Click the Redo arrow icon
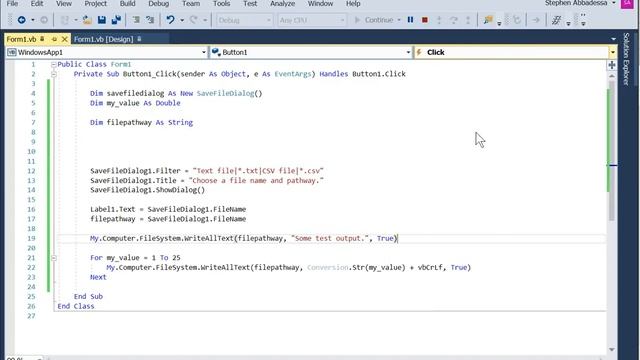This screenshot has width=640, height=360. click(x=194, y=20)
